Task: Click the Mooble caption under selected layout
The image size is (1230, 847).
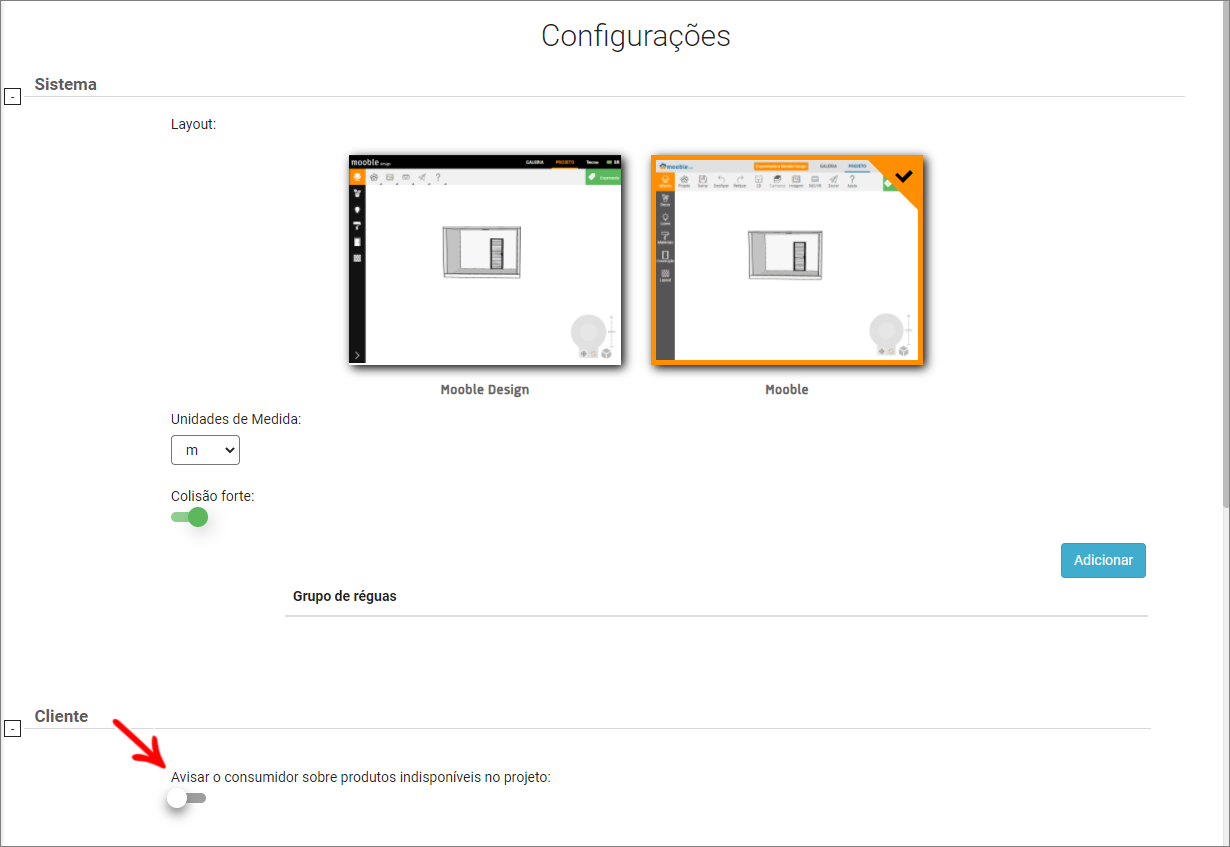Action: coord(787,390)
